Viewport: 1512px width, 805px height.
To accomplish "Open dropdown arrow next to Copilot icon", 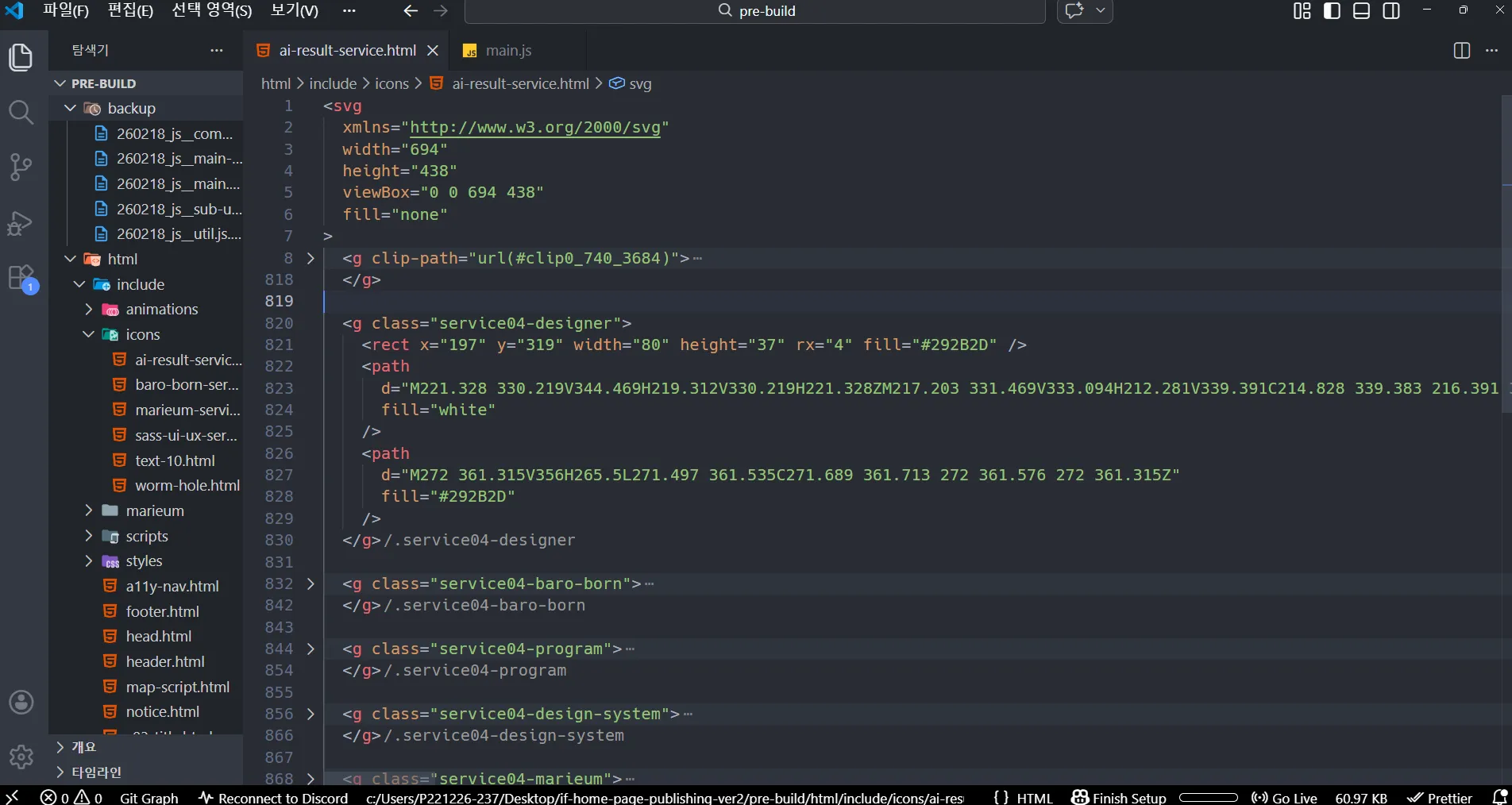I will 1101,11.
